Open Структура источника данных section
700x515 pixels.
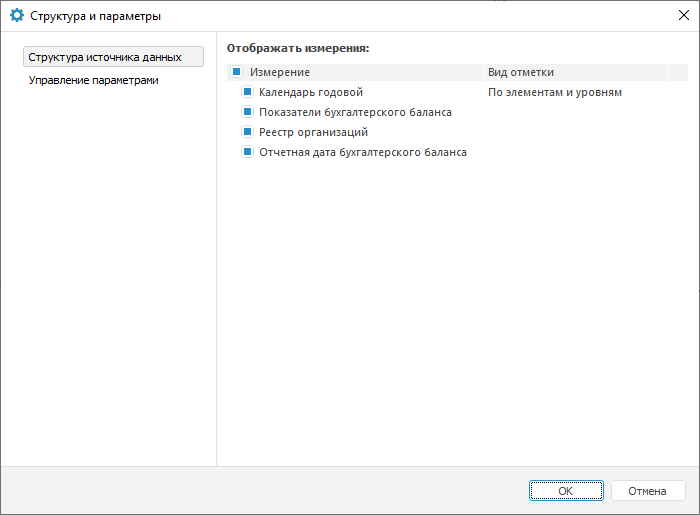(x=113, y=57)
